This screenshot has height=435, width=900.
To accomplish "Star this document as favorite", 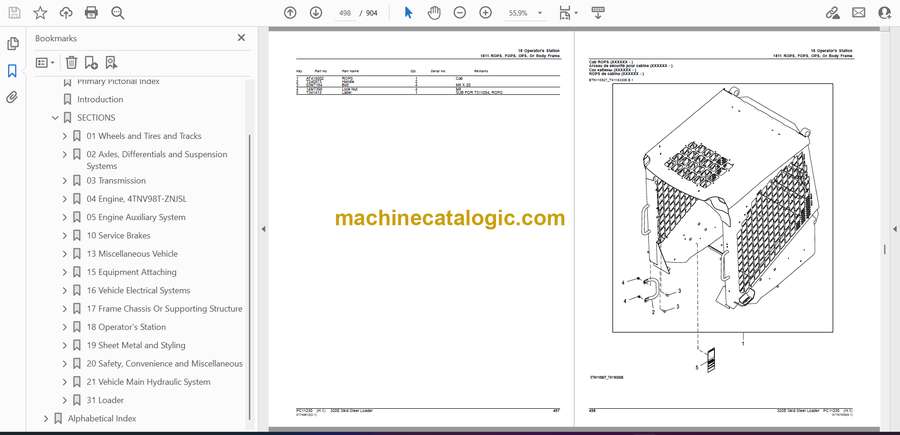I will point(40,13).
